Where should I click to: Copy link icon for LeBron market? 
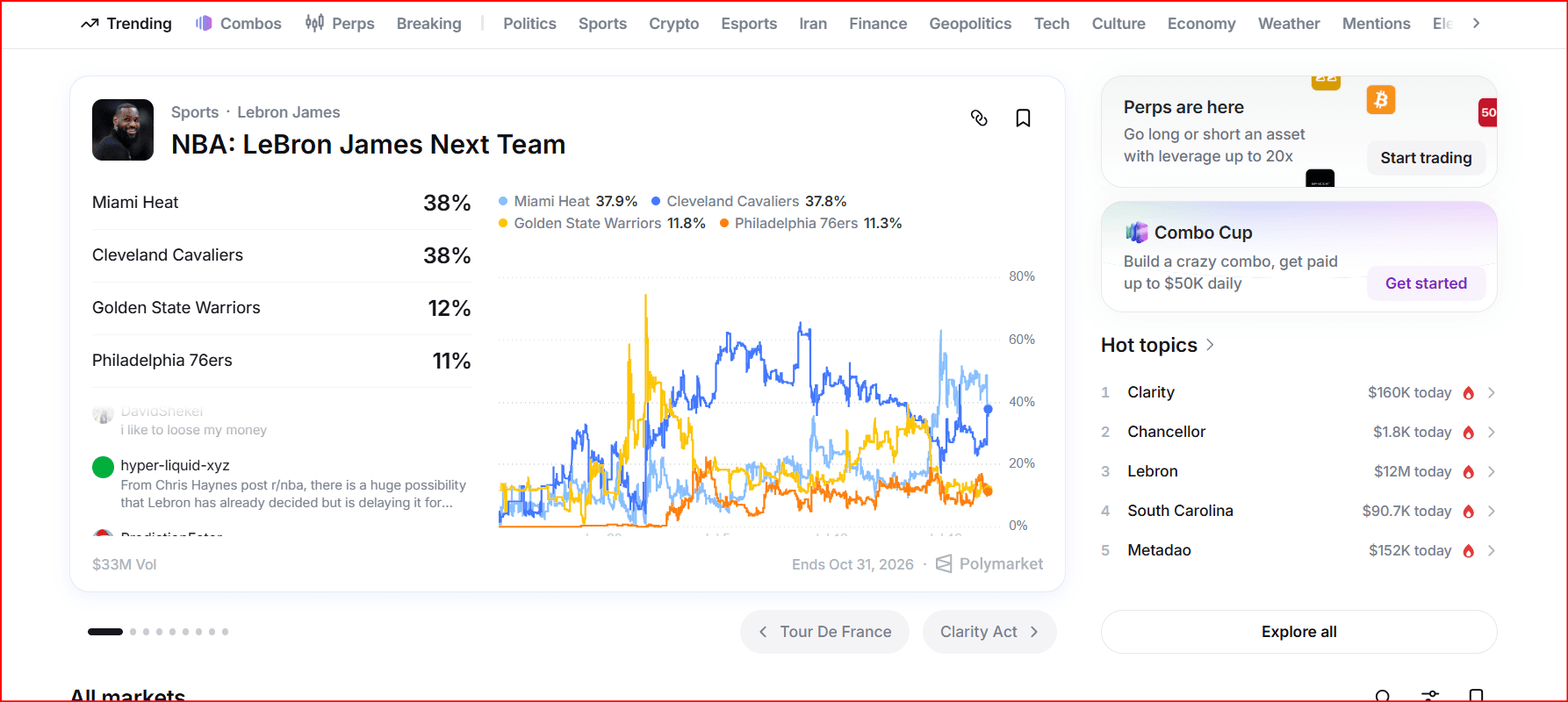click(979, 118)
